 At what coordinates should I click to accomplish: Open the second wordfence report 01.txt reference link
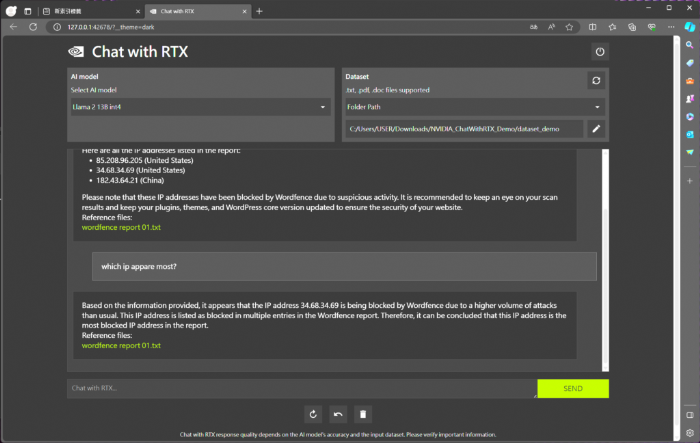coord(121,346)
